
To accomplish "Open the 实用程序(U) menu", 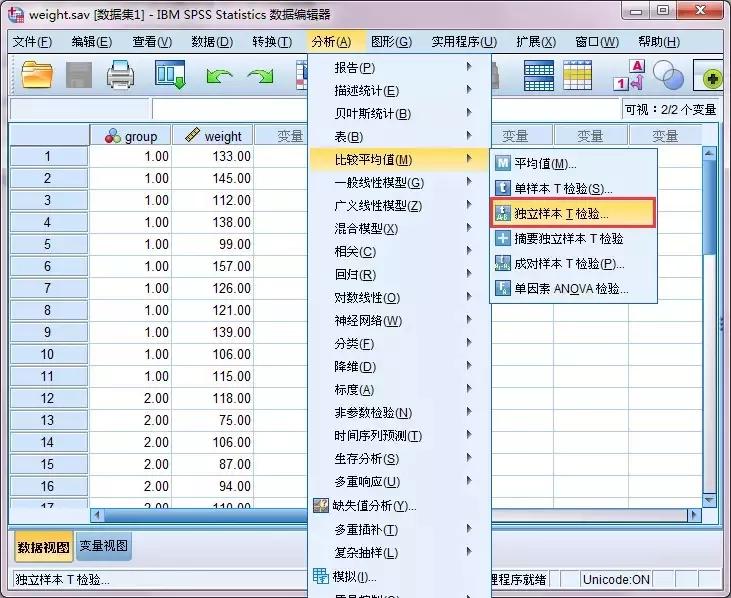I will coord(464,42).
